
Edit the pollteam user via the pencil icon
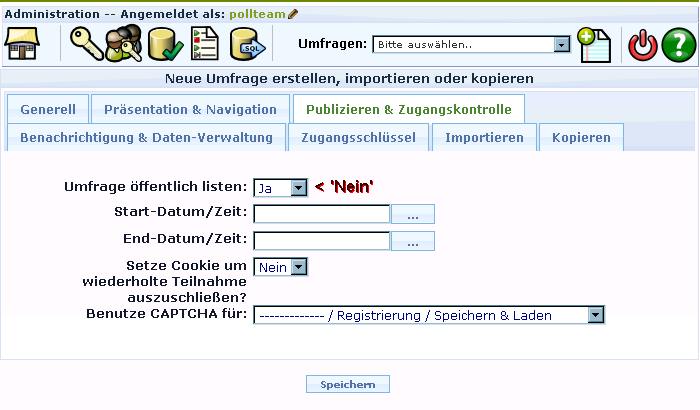[293, 14]
